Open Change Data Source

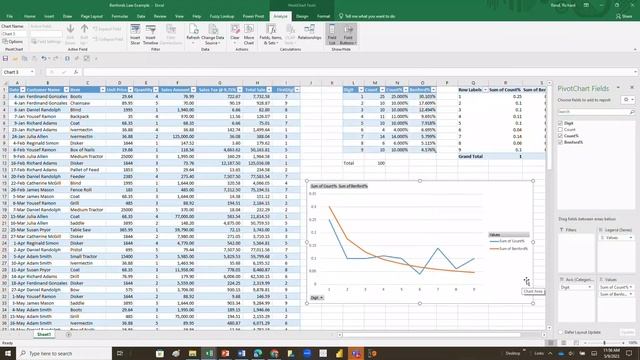pos(213,34)
